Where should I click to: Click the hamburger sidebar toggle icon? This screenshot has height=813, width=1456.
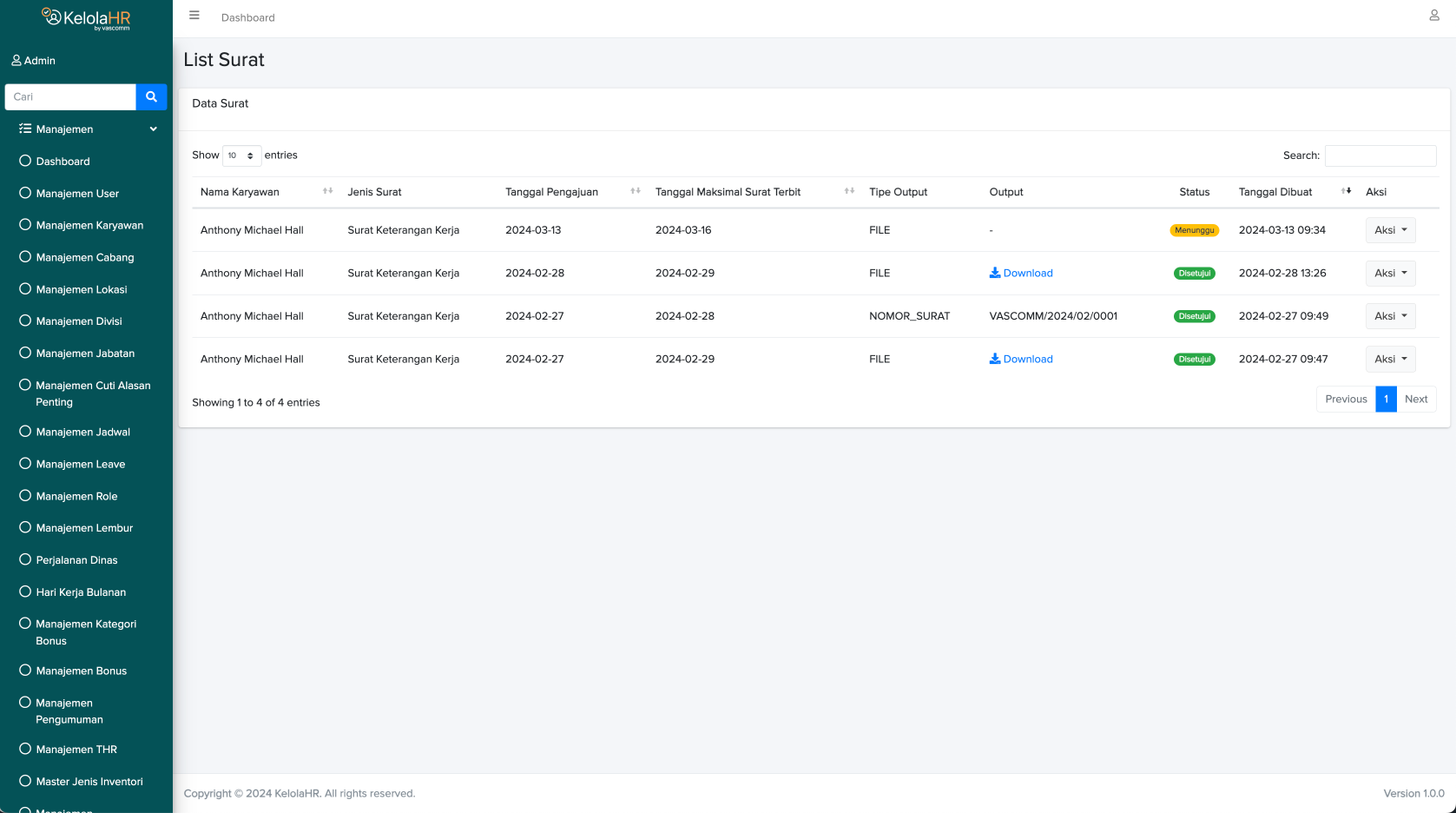pyautogui.click(x=194, y=16)
